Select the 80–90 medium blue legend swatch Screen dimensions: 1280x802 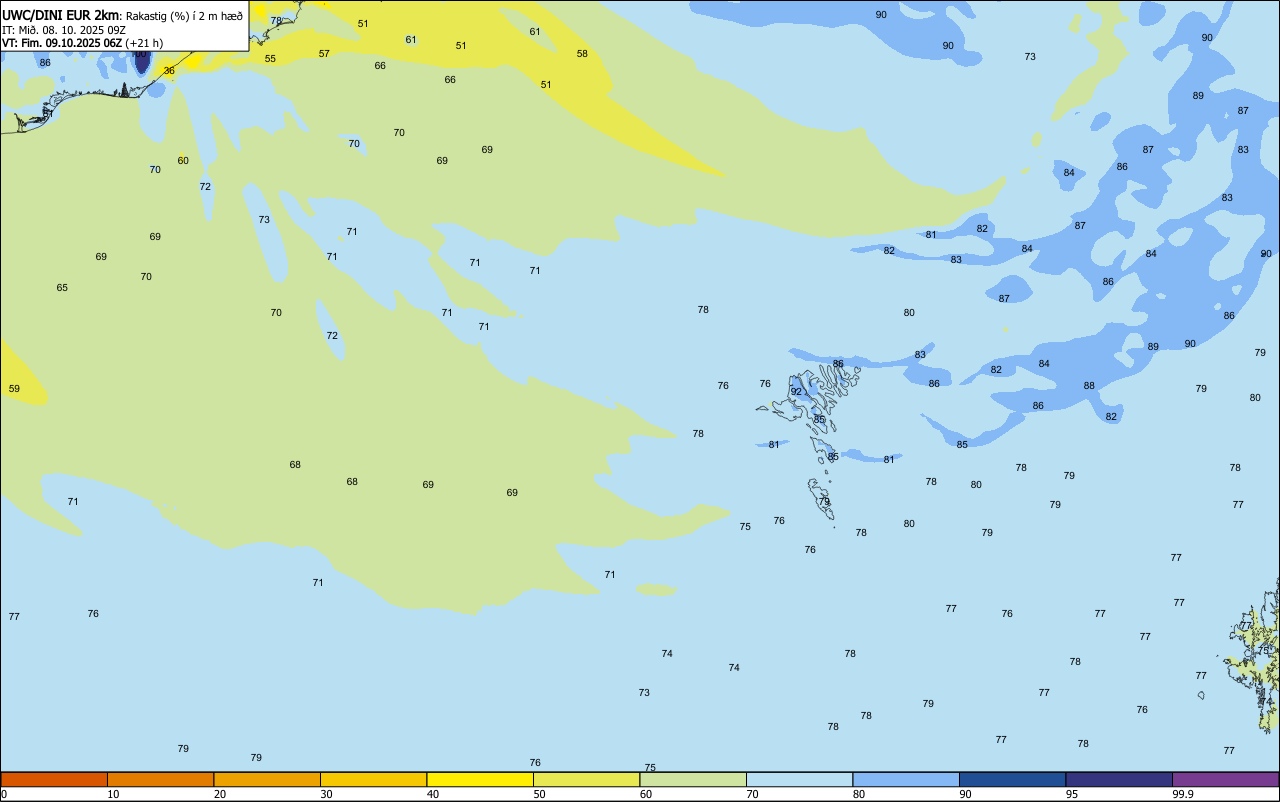906,779
